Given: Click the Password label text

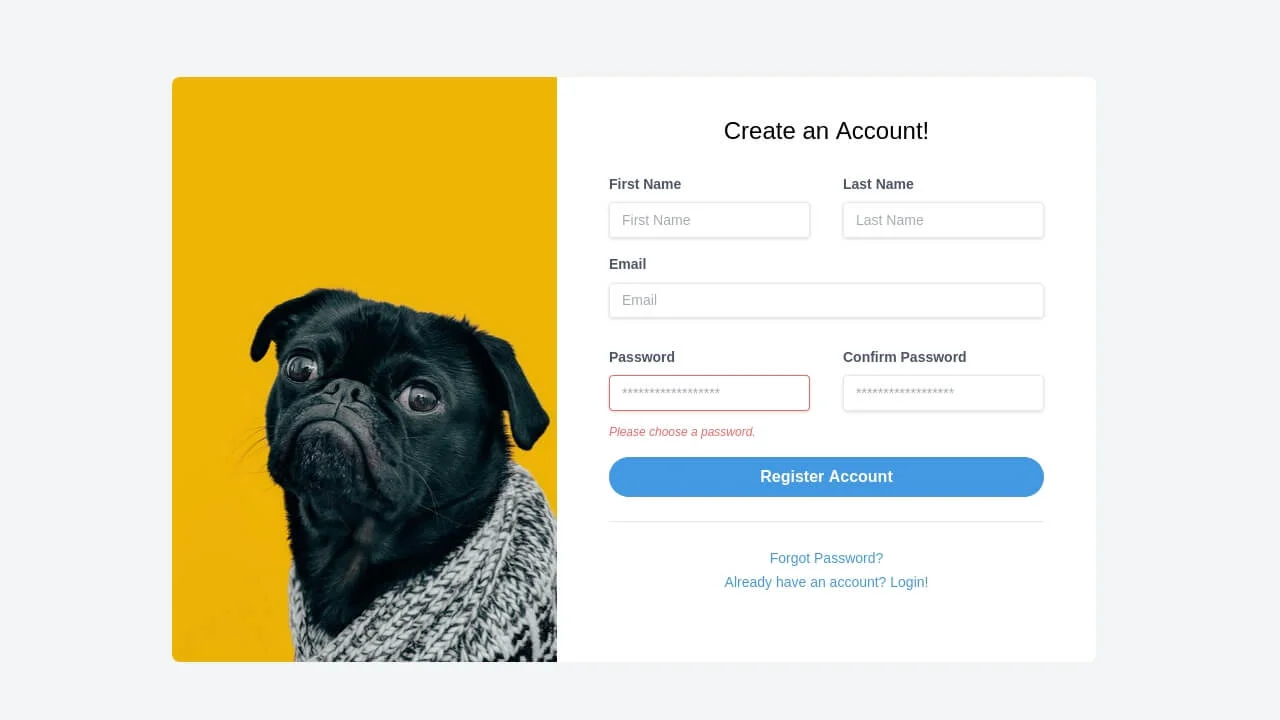Looking at the screenshot, I should (642, 357).
